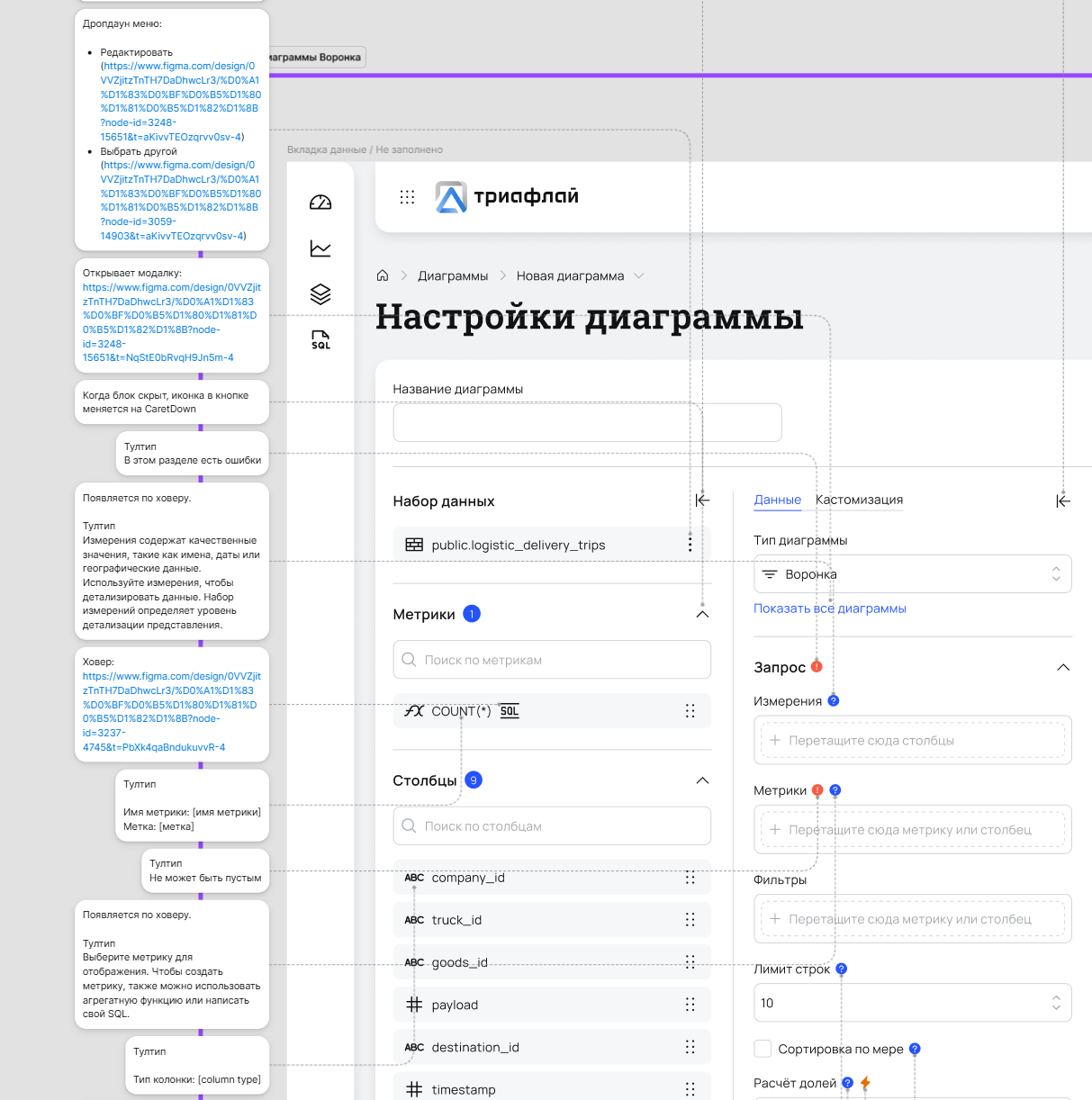Open the SQL file sidebar icon

[320, 339]
